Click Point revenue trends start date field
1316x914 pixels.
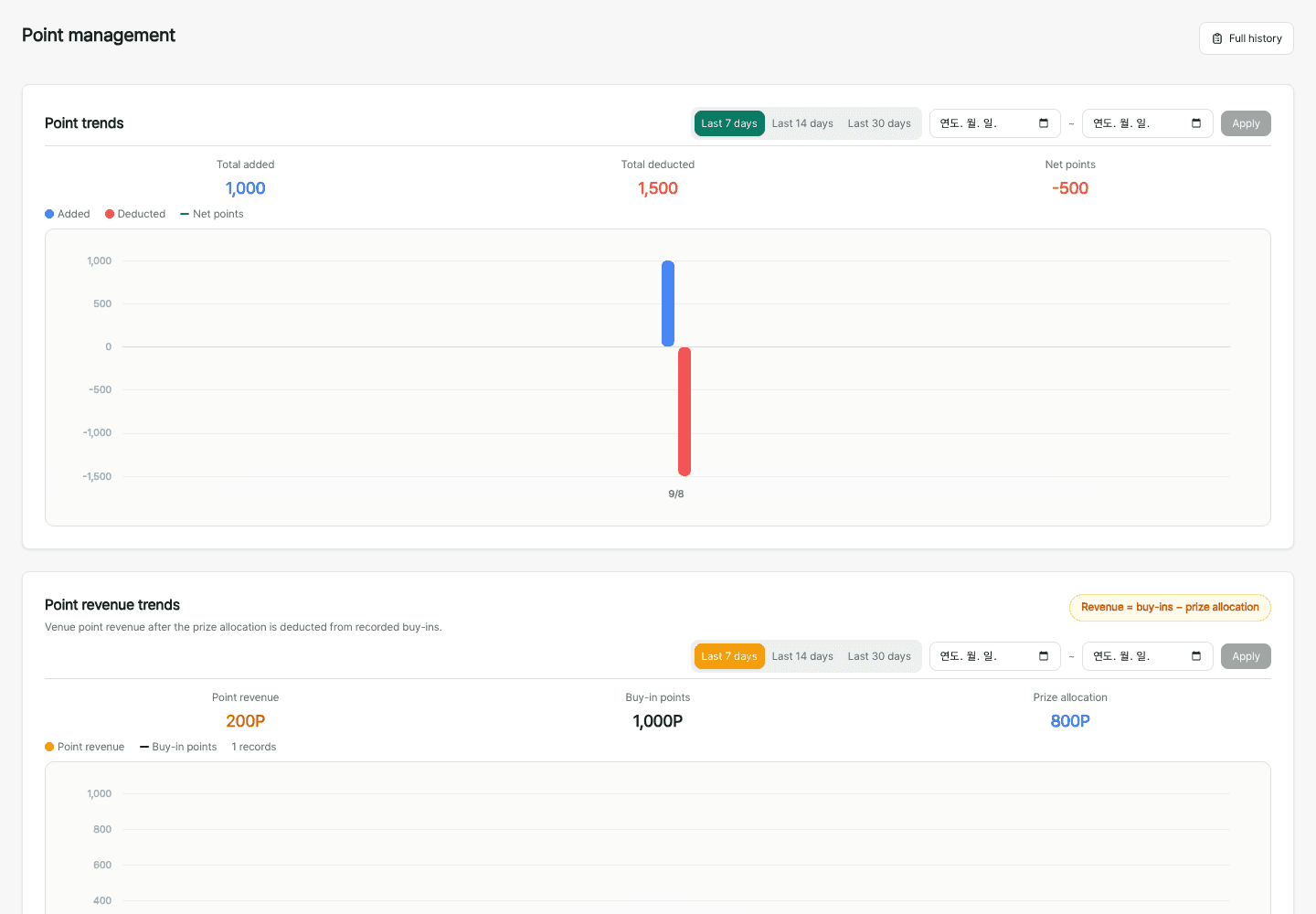pyautogui.click(x=994, y=656)
